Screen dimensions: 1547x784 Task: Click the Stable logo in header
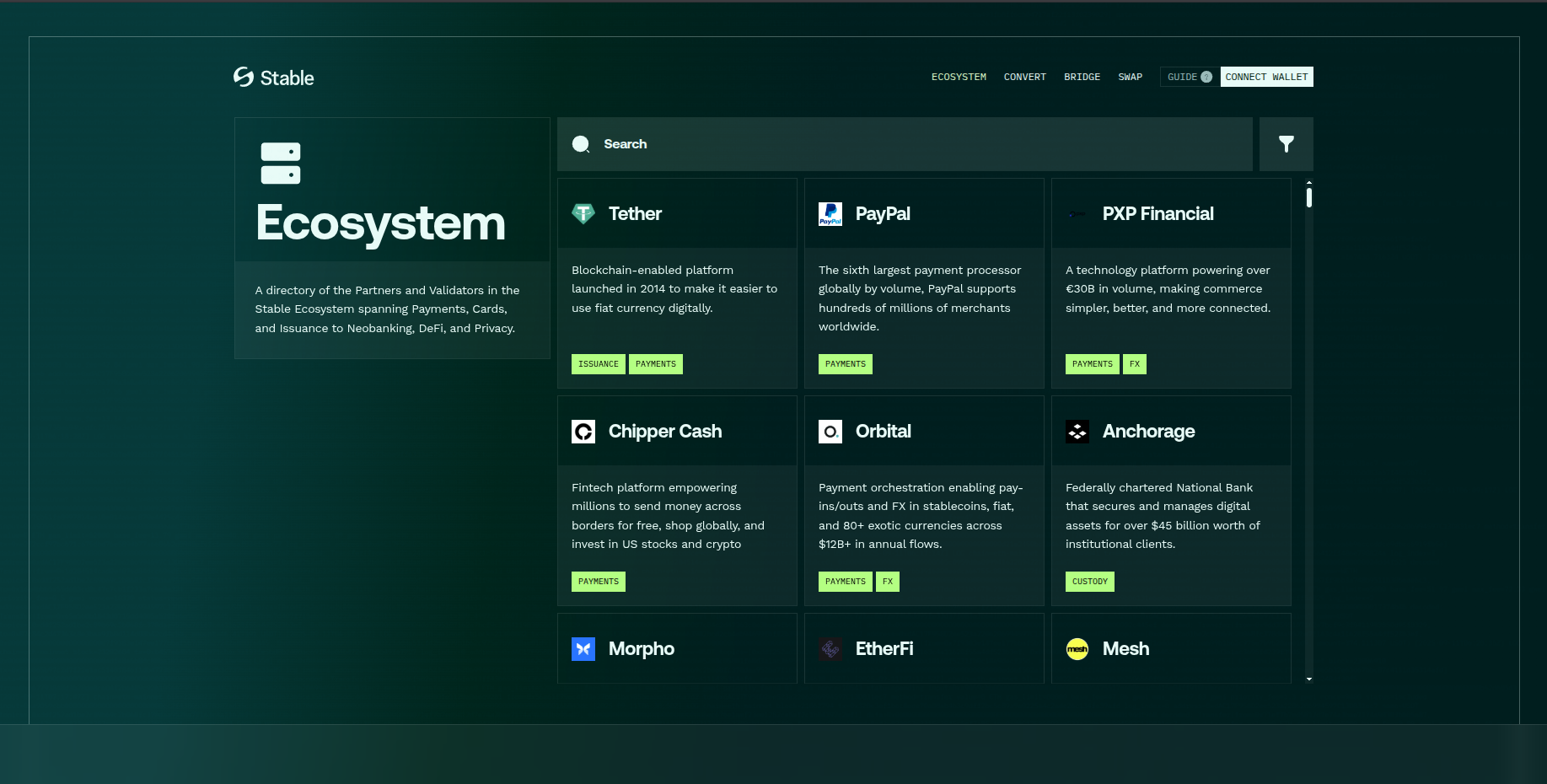[x=273, y=78]
